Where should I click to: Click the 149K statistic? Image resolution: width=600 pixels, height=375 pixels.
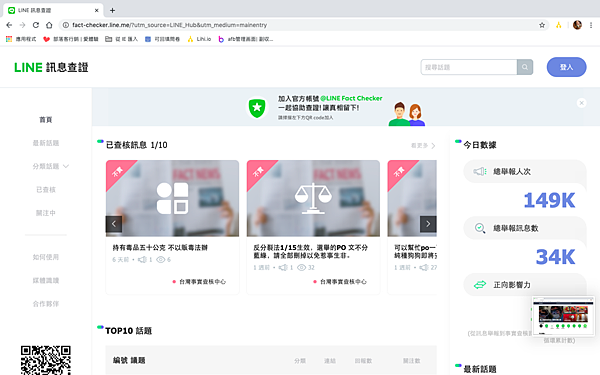pos(549,200)
